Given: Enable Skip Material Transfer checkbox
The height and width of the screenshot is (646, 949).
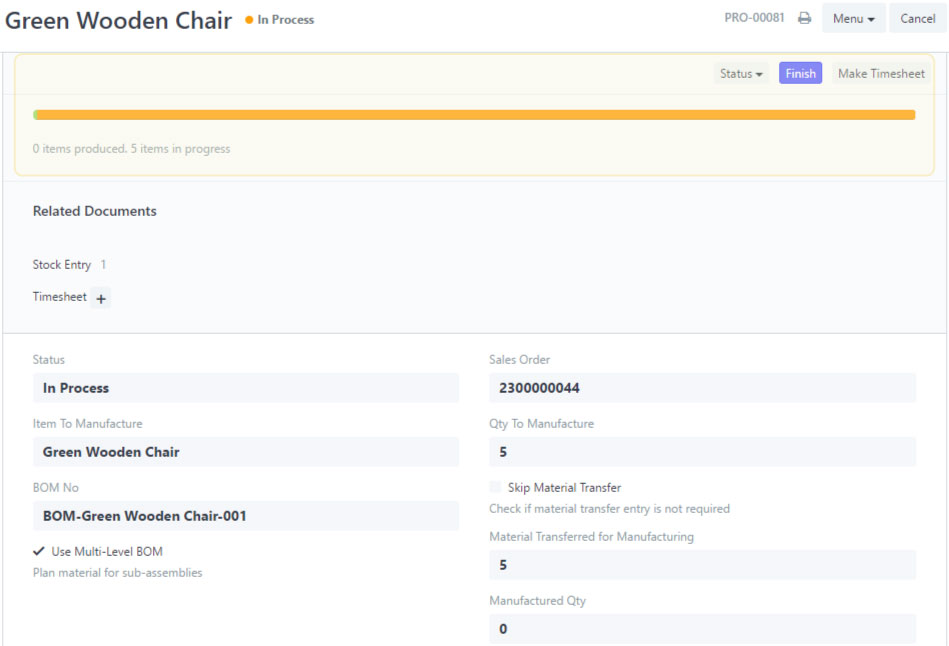Looking at the screenshot, I should 495,487.
